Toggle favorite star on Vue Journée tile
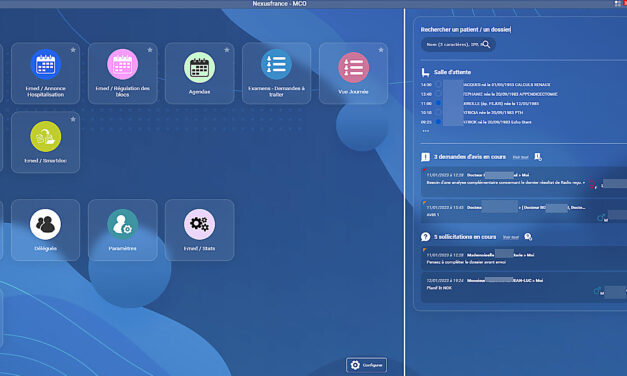627x376 pixels. [x=381, y=50]
